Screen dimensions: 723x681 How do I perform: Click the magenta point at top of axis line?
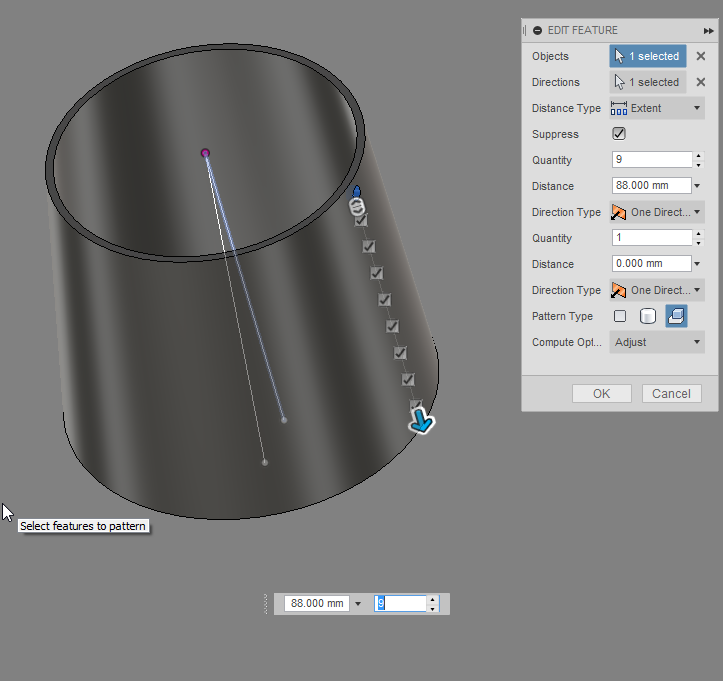205,153
